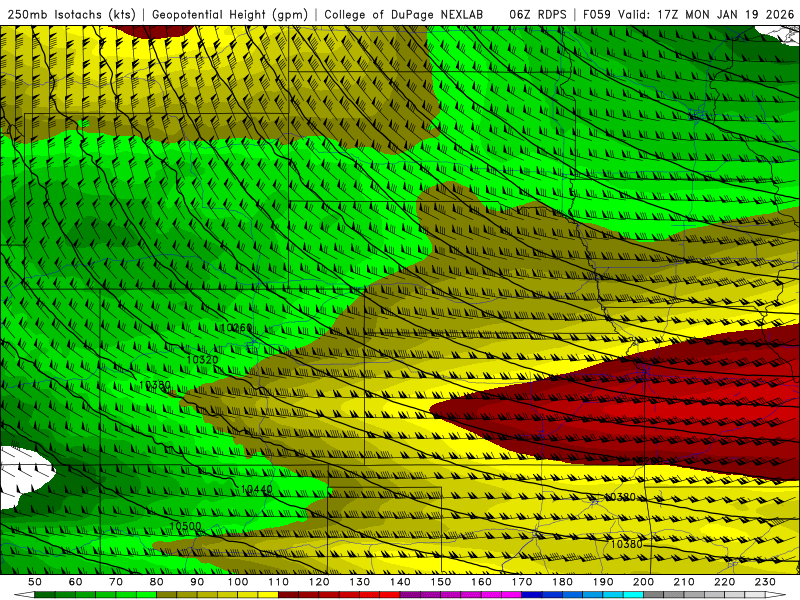Screen dimensions: 800x600
Task: Click the '80' value on the color scale
Action: click(157, 582)
